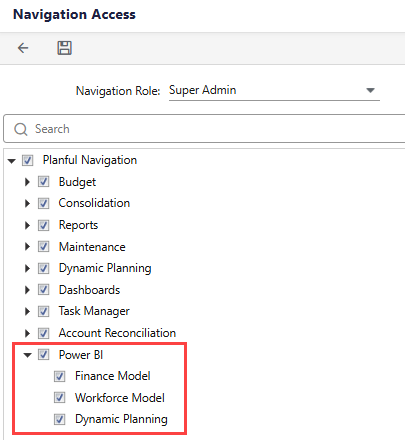The width and height of the screenshot is (405, 440).
Task: Expand the Consolidation node
Action: pyautogui.click(x=27, y=203)
